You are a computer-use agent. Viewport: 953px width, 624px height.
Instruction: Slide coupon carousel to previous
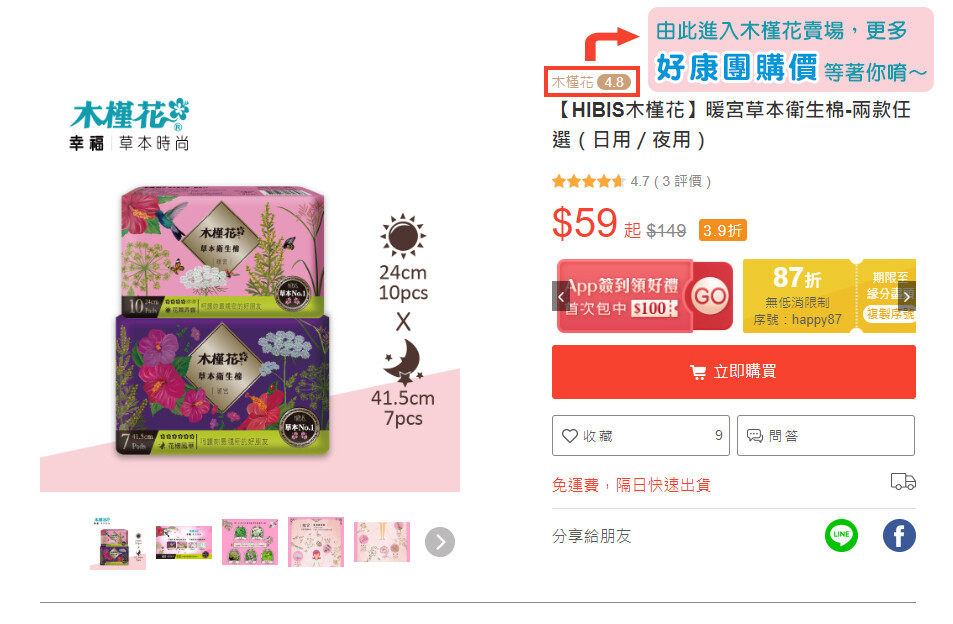560,297
